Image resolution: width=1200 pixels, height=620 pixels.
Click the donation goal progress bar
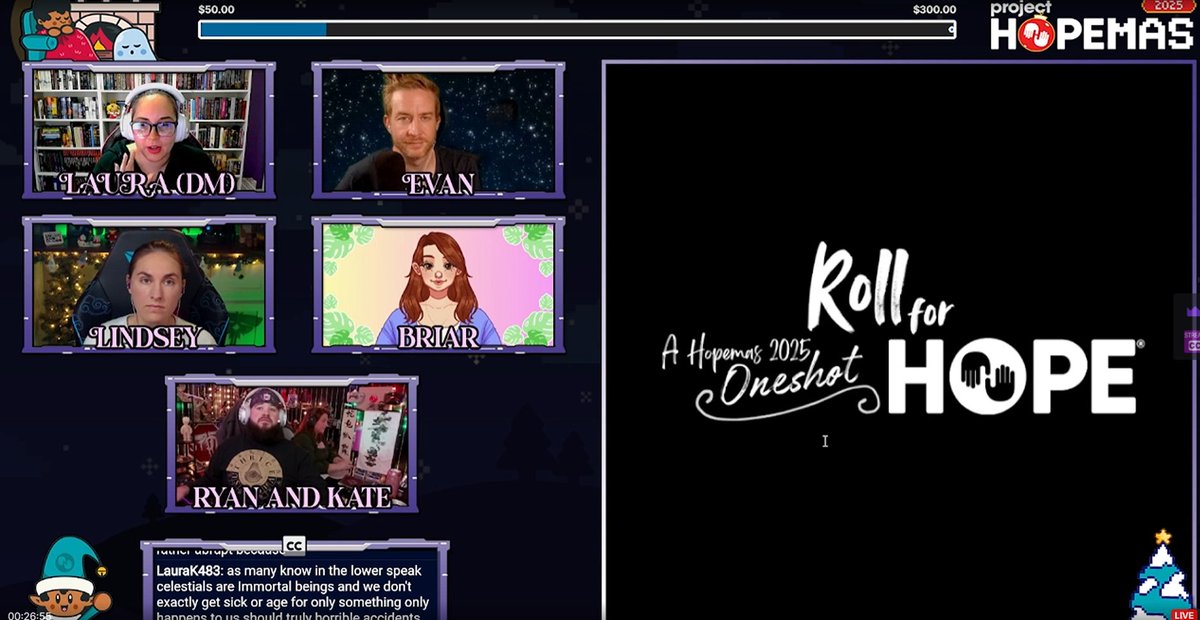click(577, 29)
